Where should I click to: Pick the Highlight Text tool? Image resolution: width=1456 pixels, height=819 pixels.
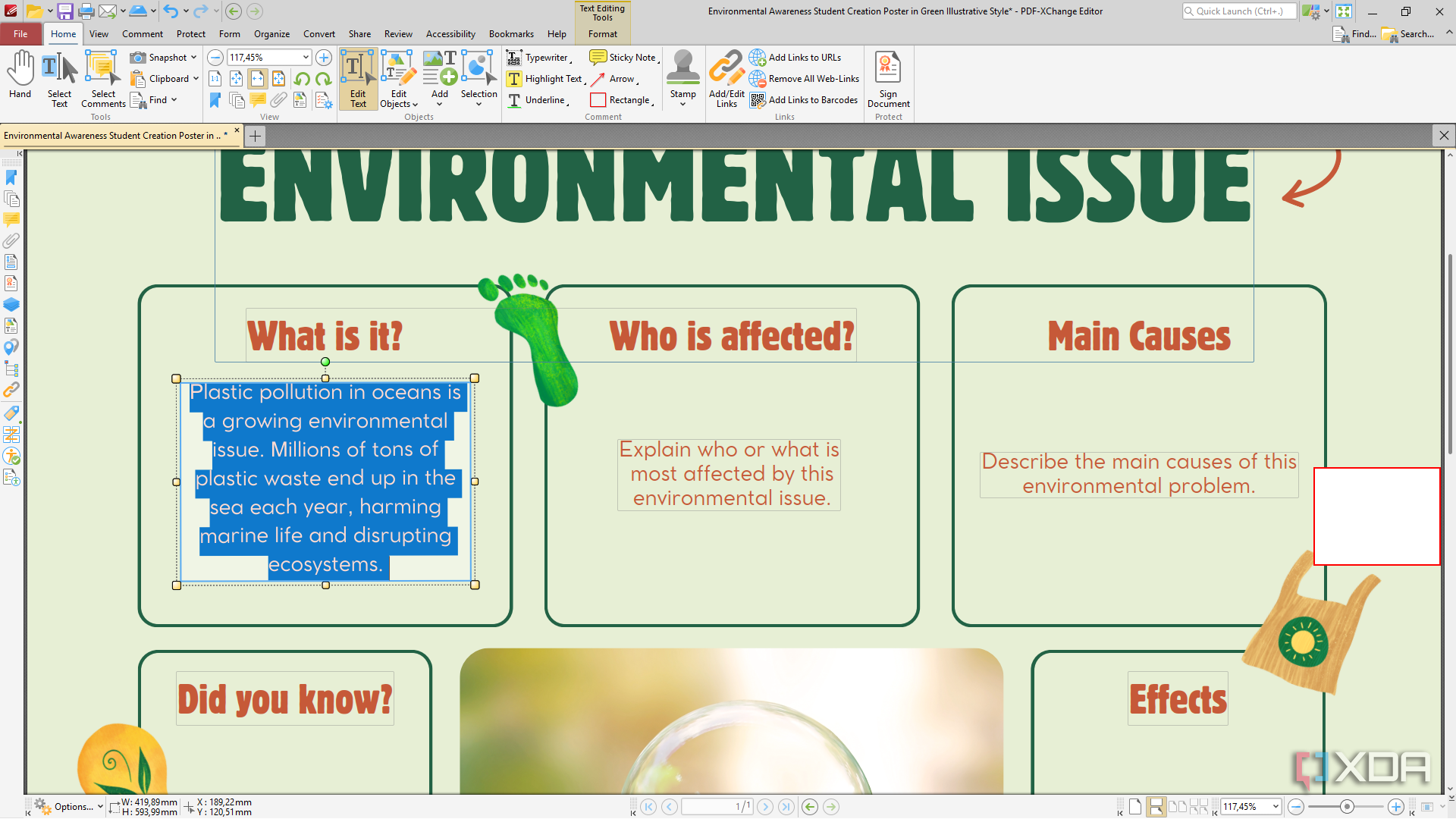(x=545, y=79)
